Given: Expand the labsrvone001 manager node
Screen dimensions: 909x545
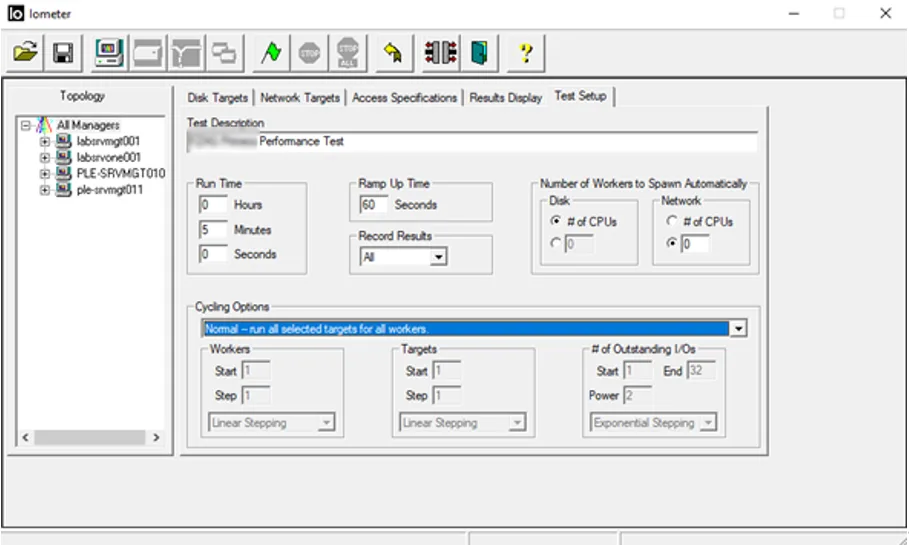Looking at the screenshot, I should (45, 157).
